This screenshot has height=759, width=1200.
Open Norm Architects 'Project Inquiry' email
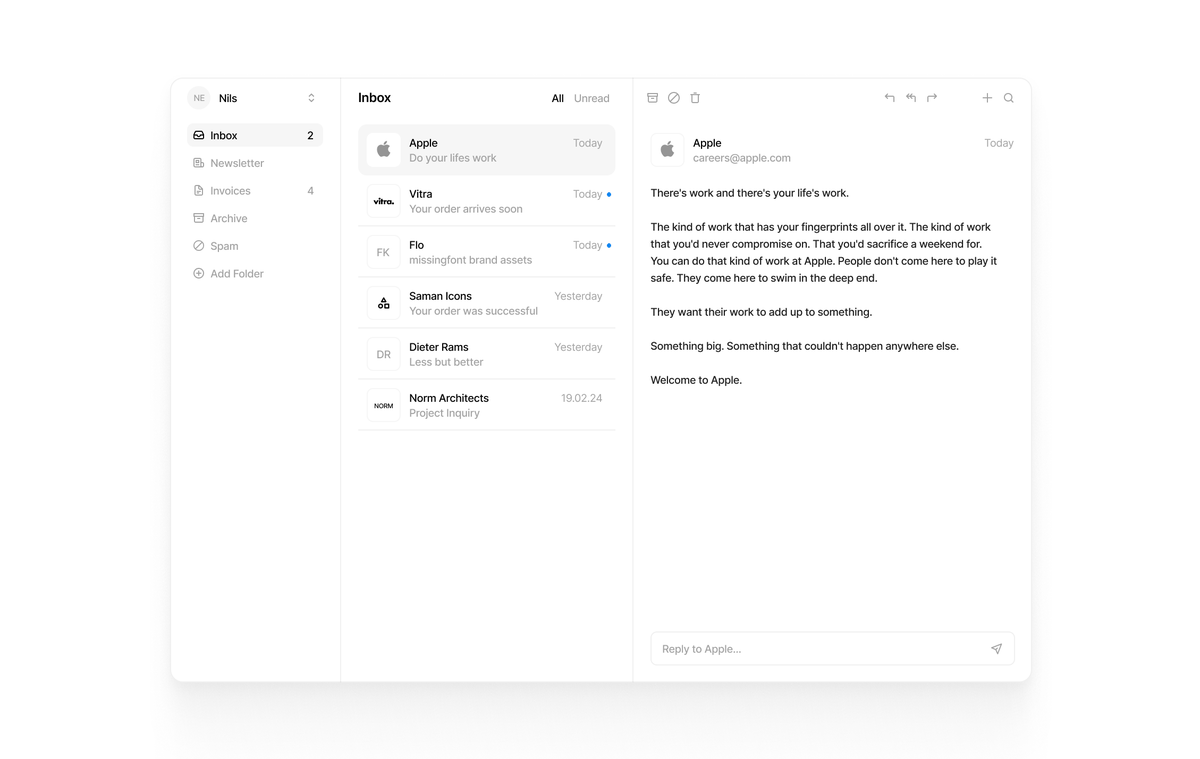click(486, 405)
